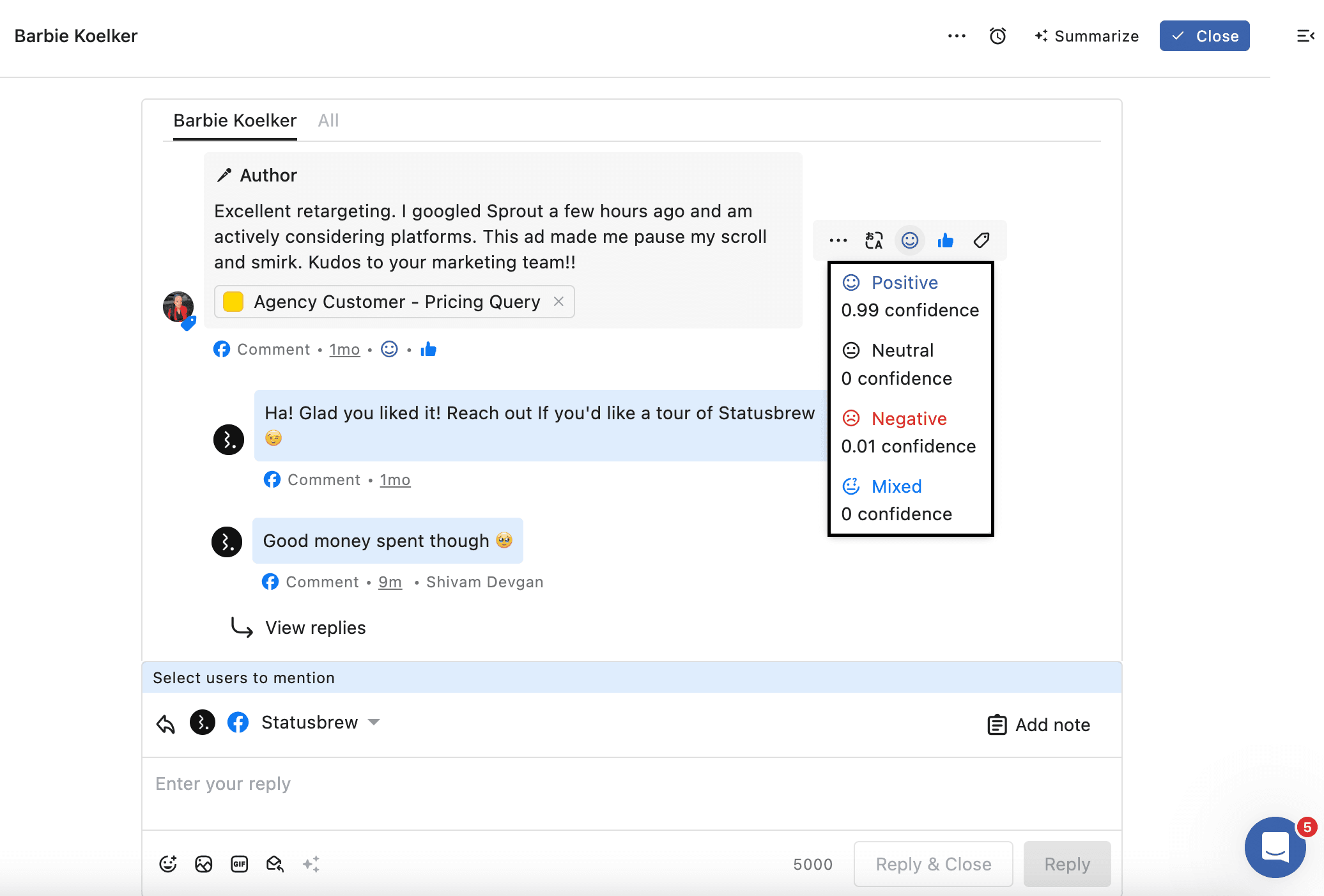The height and width of the screenshot is (896, 1324).
Task: Open the Intercom chat bubble
Action: pyautogui.click(x=1275, y=847)
